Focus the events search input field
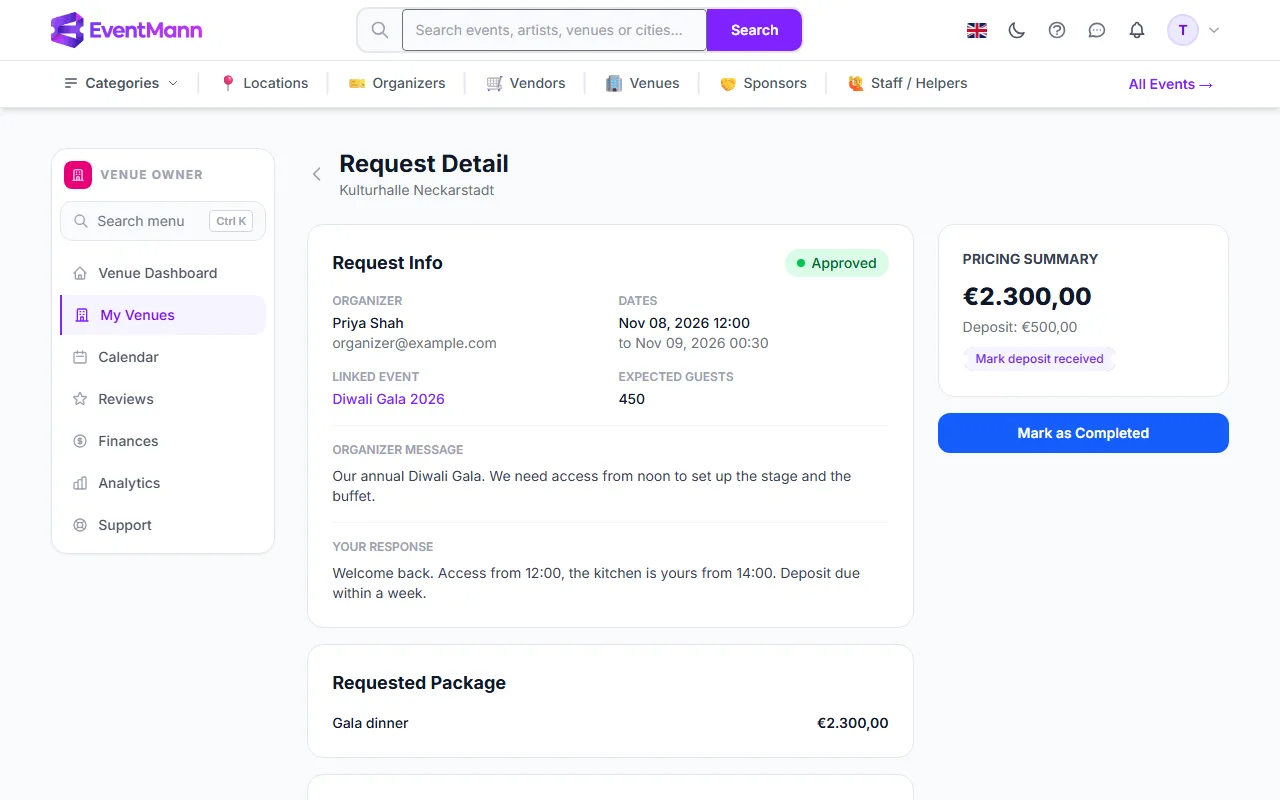The width and height of the screenshot is (1280, 800). pyautogui.click(x=554, y=30)
